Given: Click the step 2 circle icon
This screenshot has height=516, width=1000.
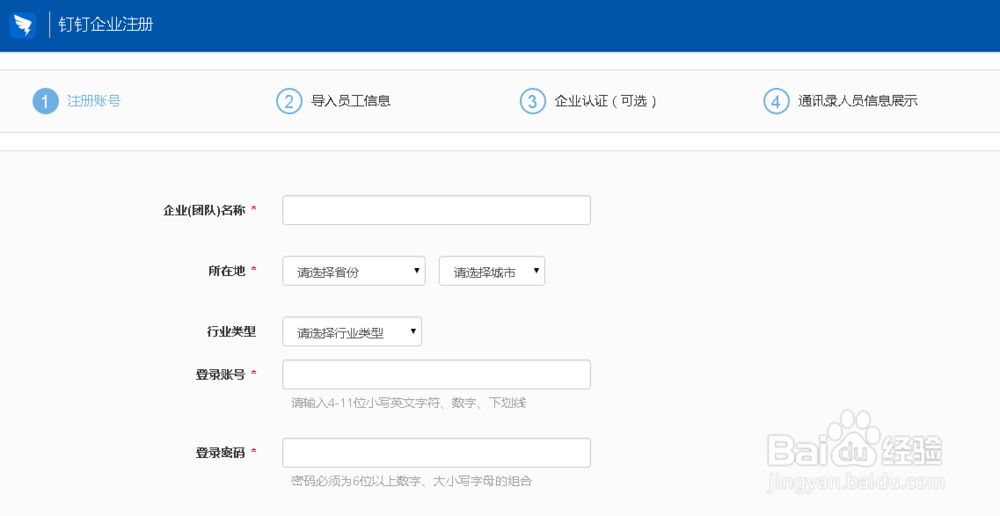Looking at the screenshot, I should [x=289, y=101].
